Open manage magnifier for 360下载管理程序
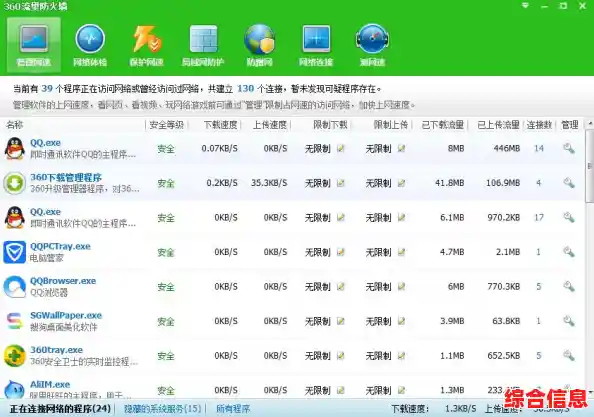The width and height of the screenshot is (594, 417). (x=569, y=183)
